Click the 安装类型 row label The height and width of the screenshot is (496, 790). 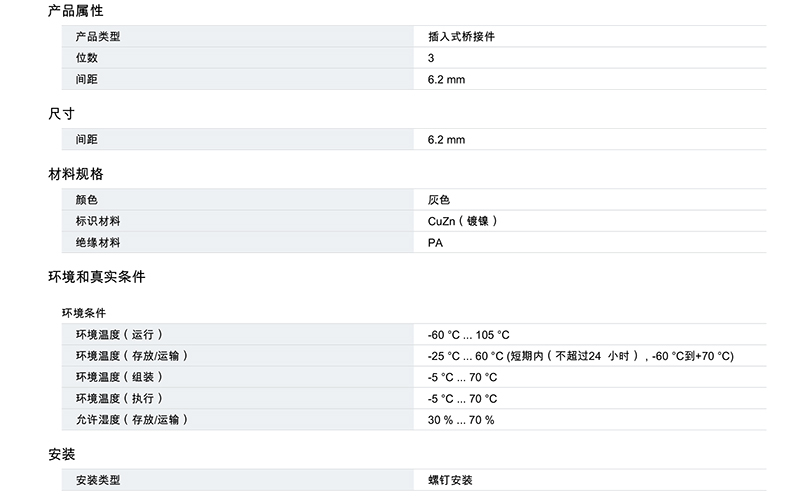pos(98,481)
